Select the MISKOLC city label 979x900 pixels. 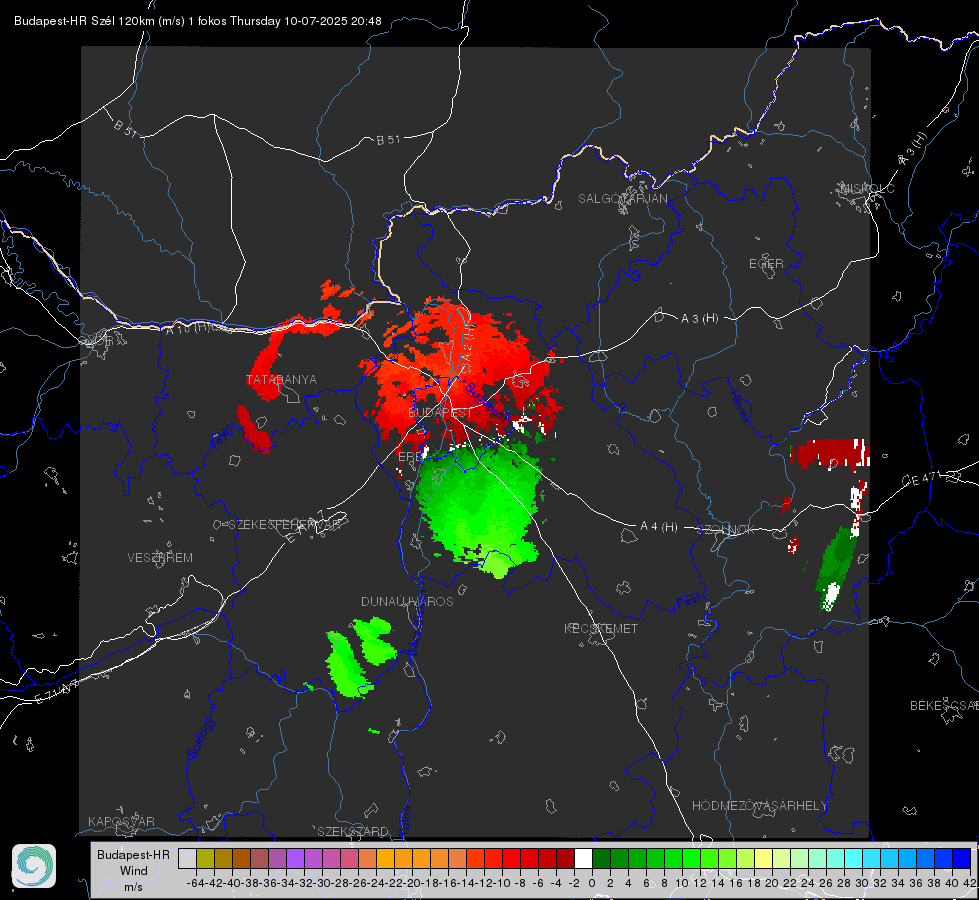point(867,188)
